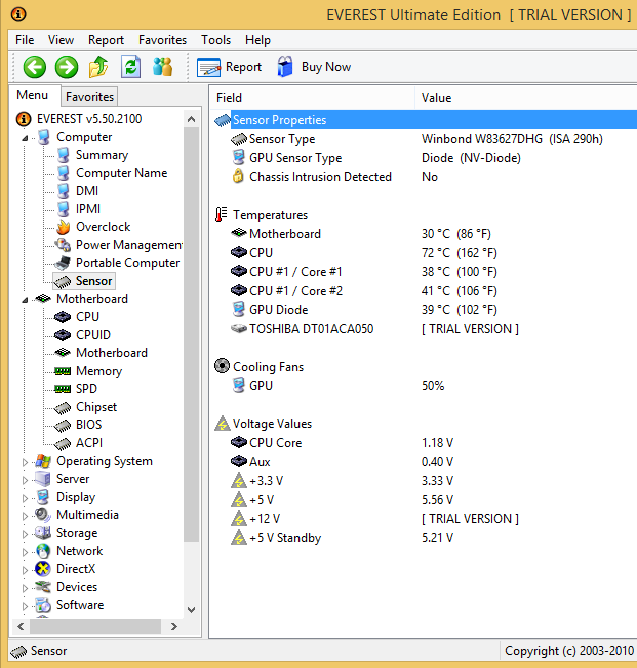Click the tree panel horizontal scrollbar right arrow
Viewport: 637px width, 668px height.
(175, 626)
